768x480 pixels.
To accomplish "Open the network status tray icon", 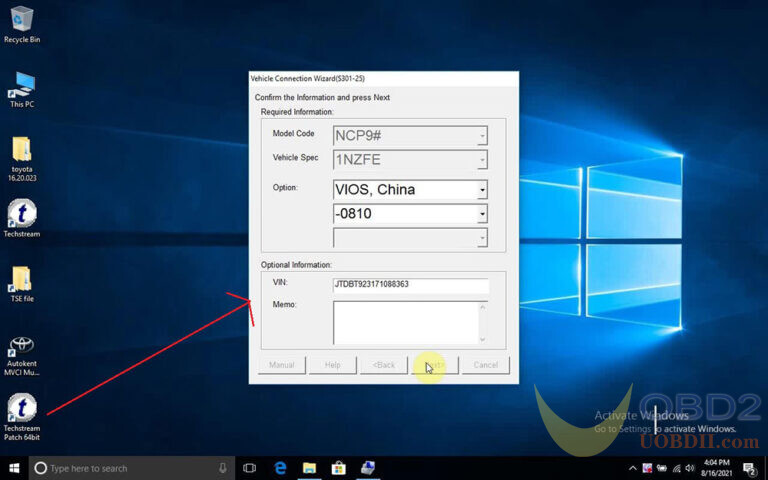I will point(676,468).
